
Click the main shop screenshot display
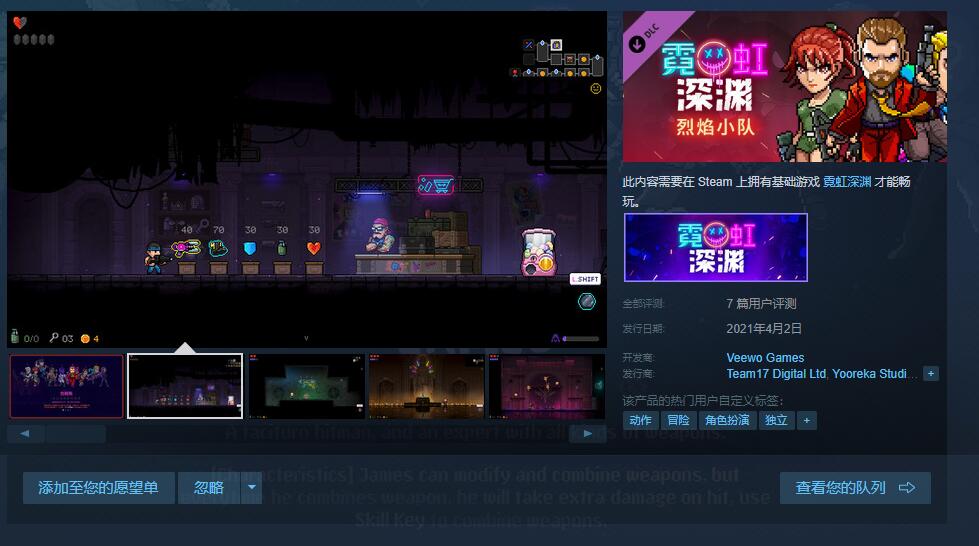point(307,179)
